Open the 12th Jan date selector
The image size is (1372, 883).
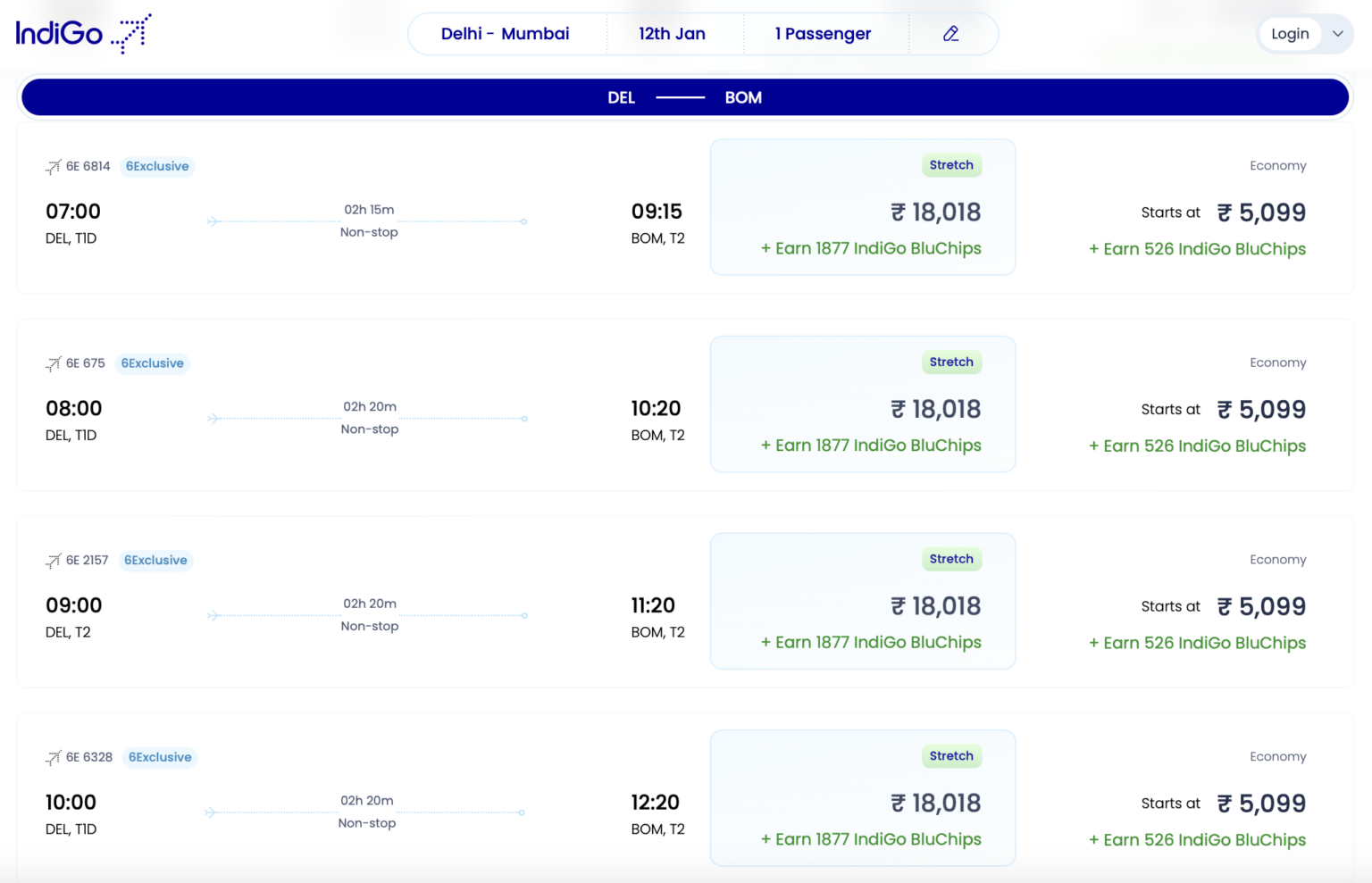pos(671,33)
